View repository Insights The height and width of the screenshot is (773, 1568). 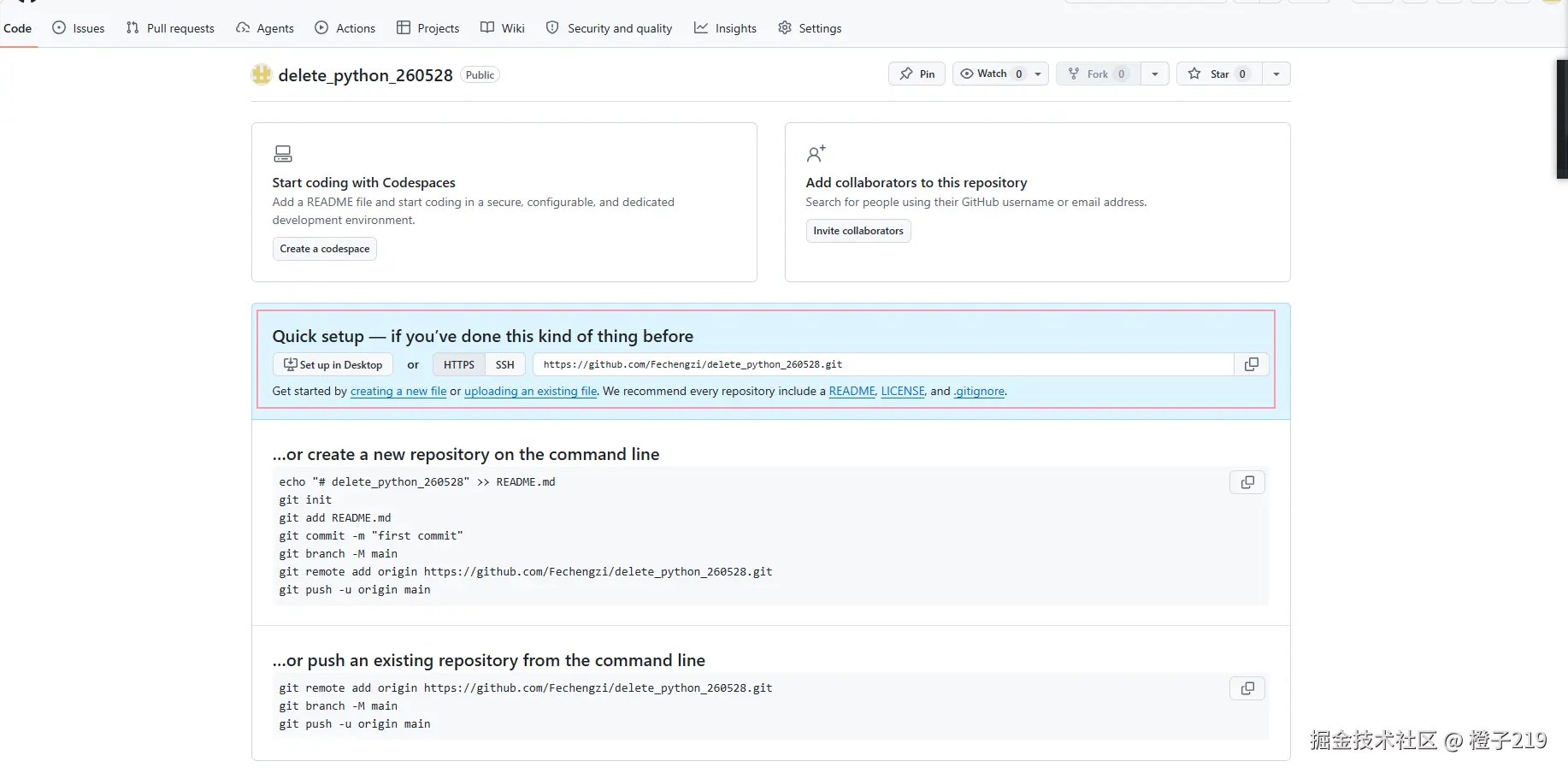[726, 28]
